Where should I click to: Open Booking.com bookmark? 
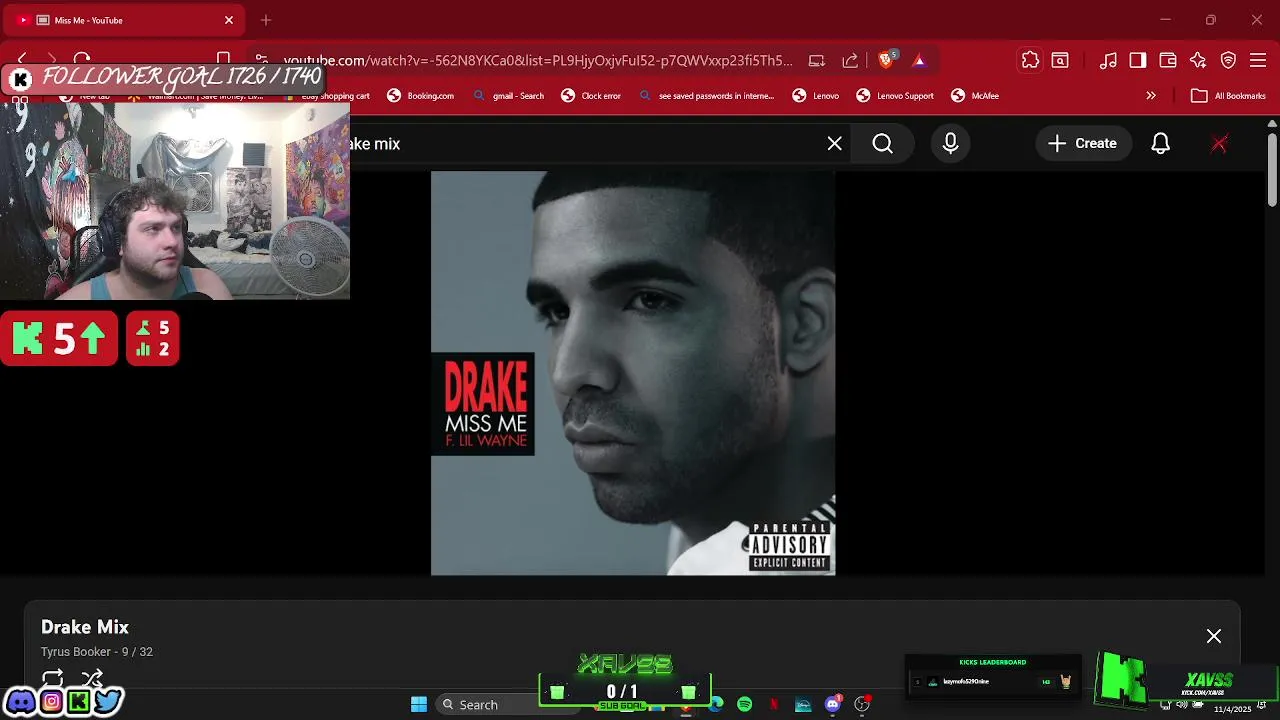click(x=421, y=96)
